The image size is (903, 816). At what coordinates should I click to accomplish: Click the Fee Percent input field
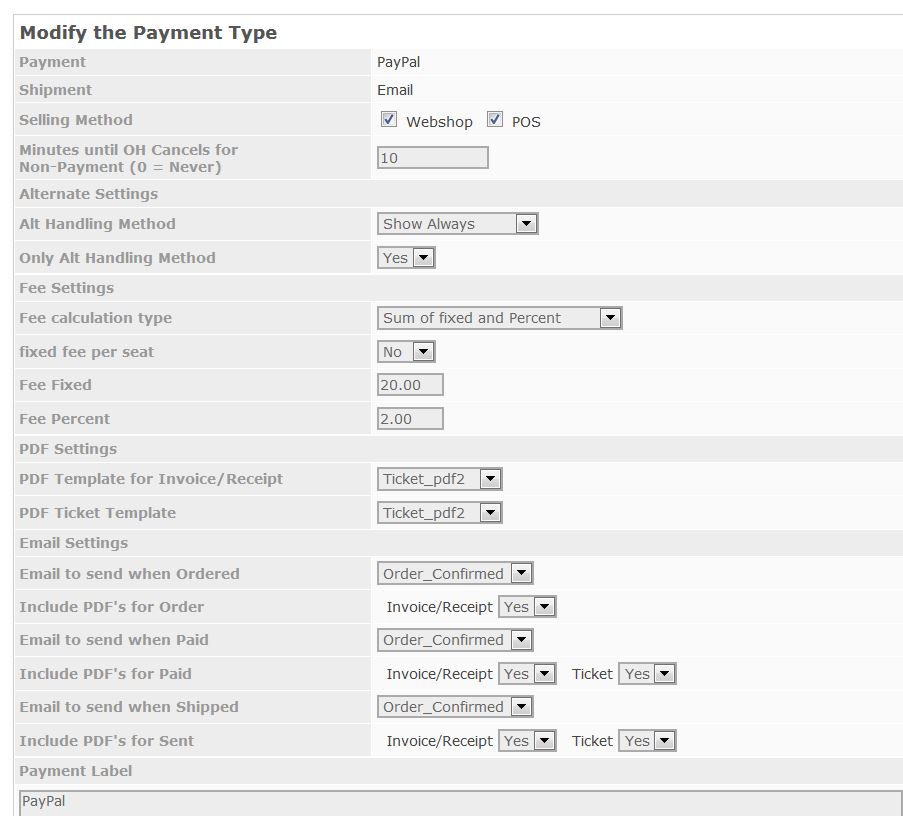click(410, 419)
